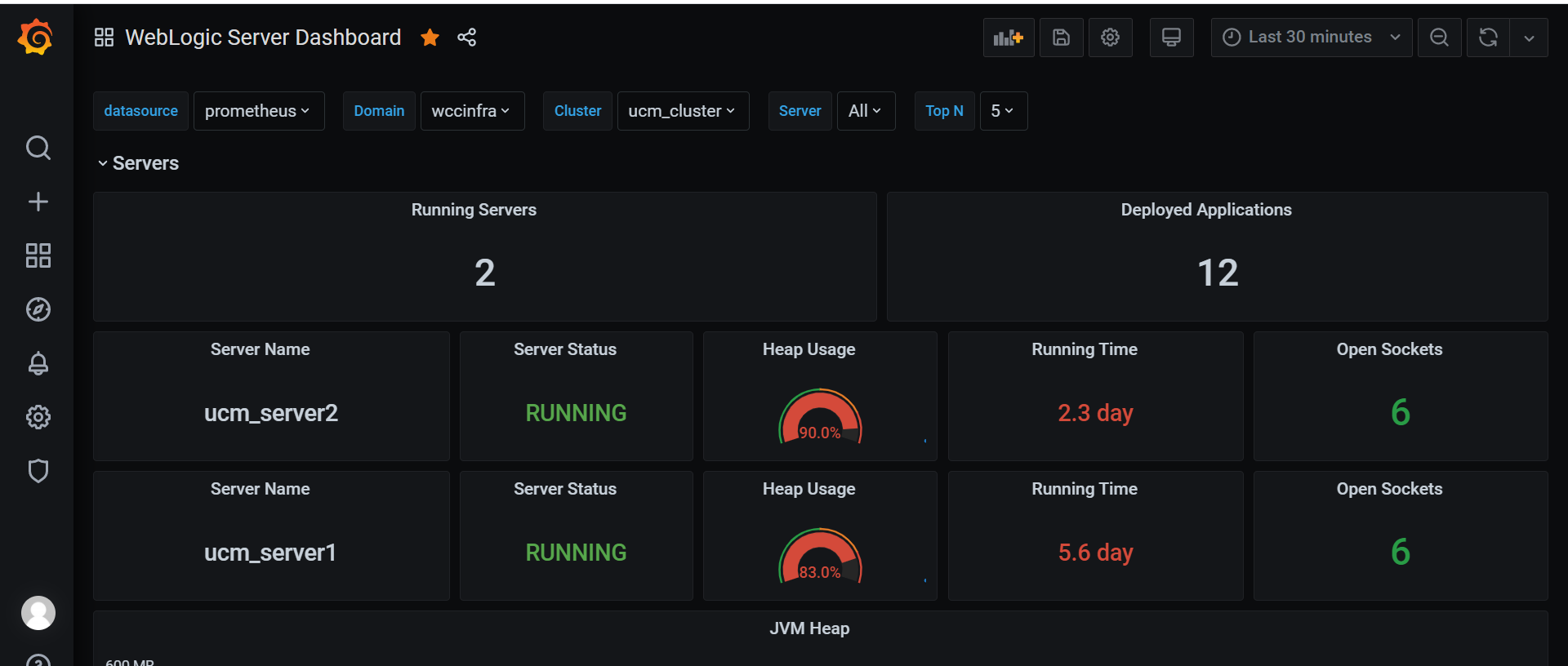Click the Deployed Applications count 12

pos(1218,273)
